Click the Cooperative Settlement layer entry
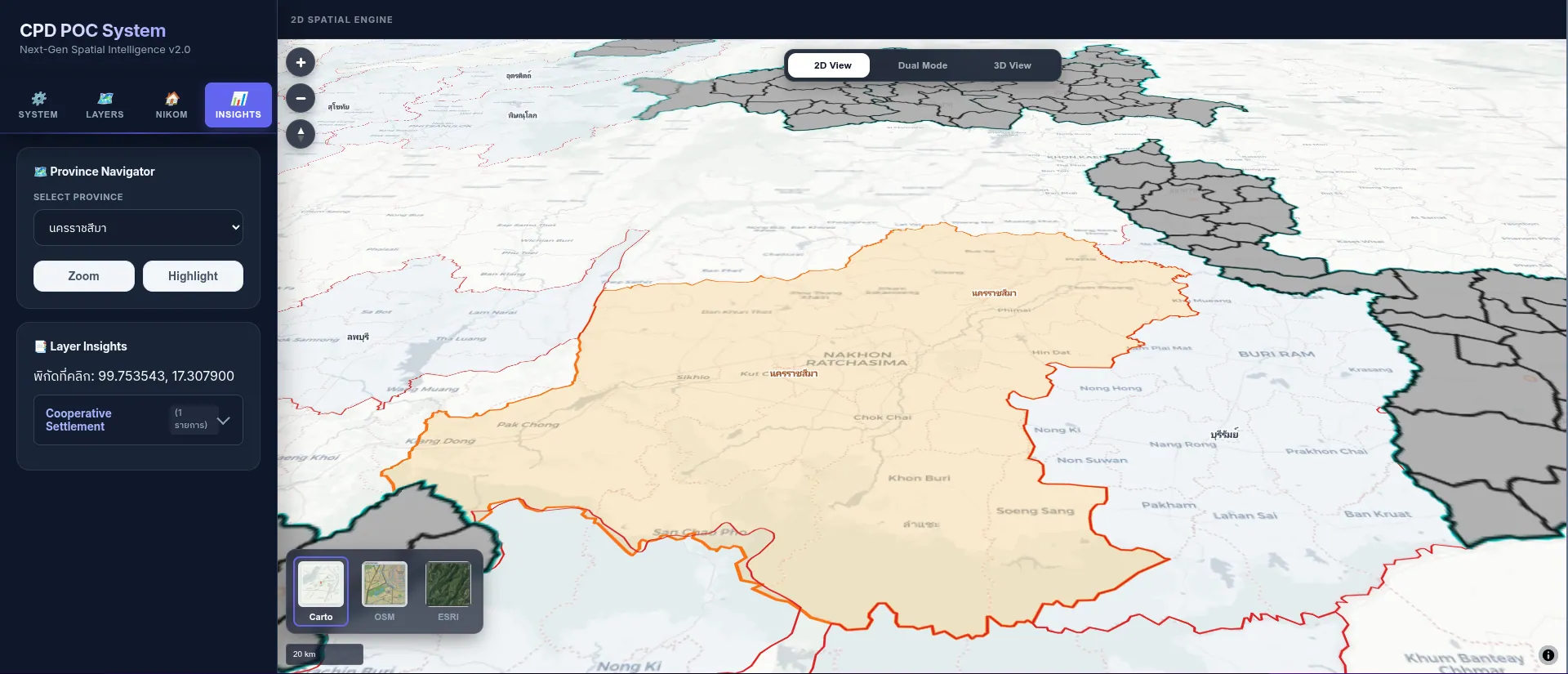The height and width of the screenshot is (674, 1568). pyautogui.click(x=138, y=420)
